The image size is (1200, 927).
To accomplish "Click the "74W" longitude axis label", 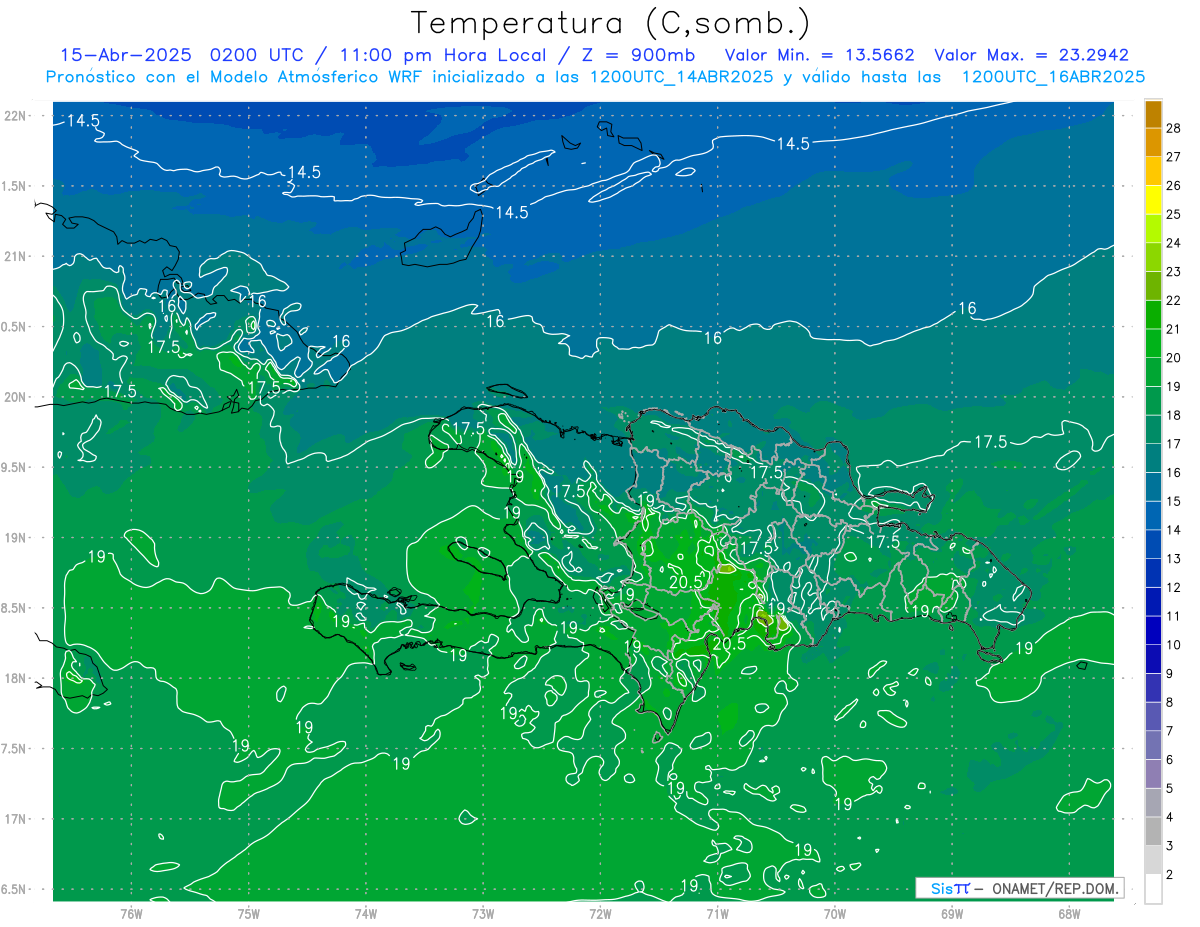I will [x=366, y=913].
